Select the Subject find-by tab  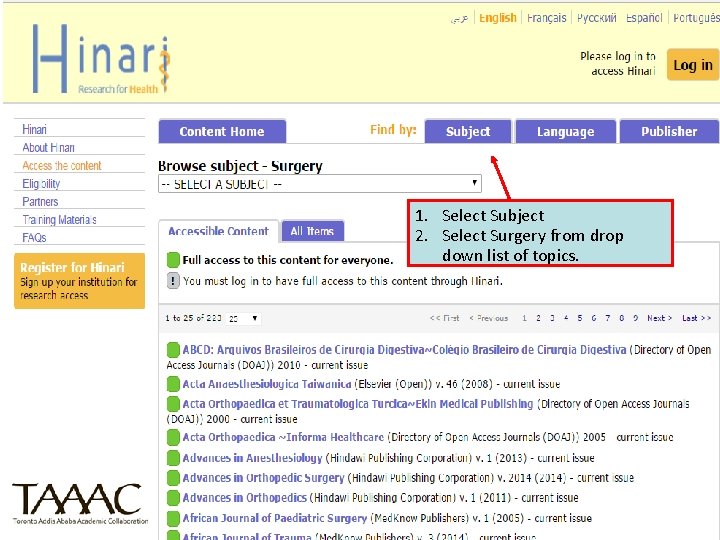[x=468, y=131]
